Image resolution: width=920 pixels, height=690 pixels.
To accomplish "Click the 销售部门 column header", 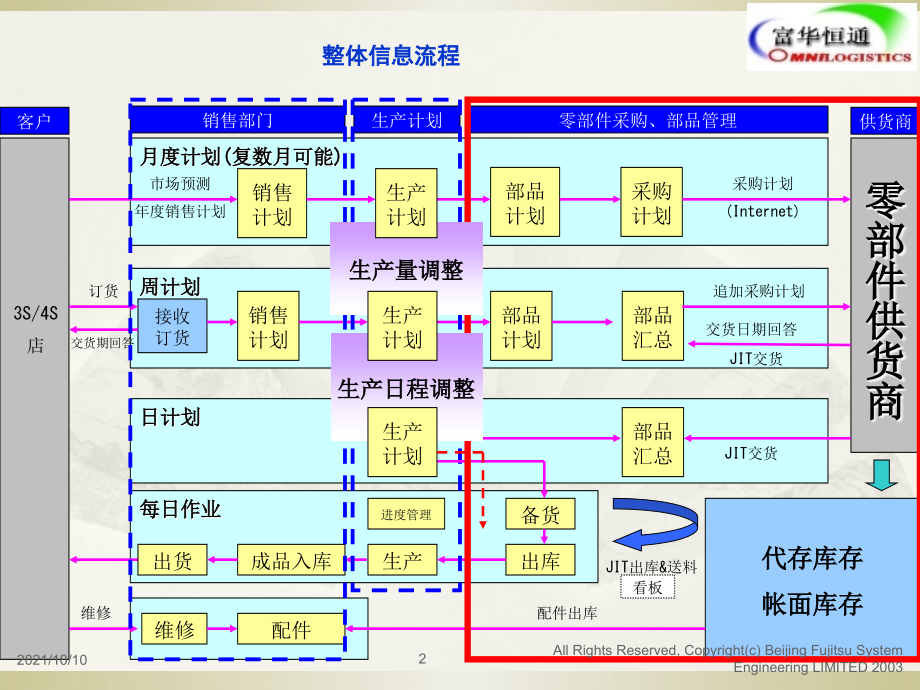I will click(x=238, y=120).
